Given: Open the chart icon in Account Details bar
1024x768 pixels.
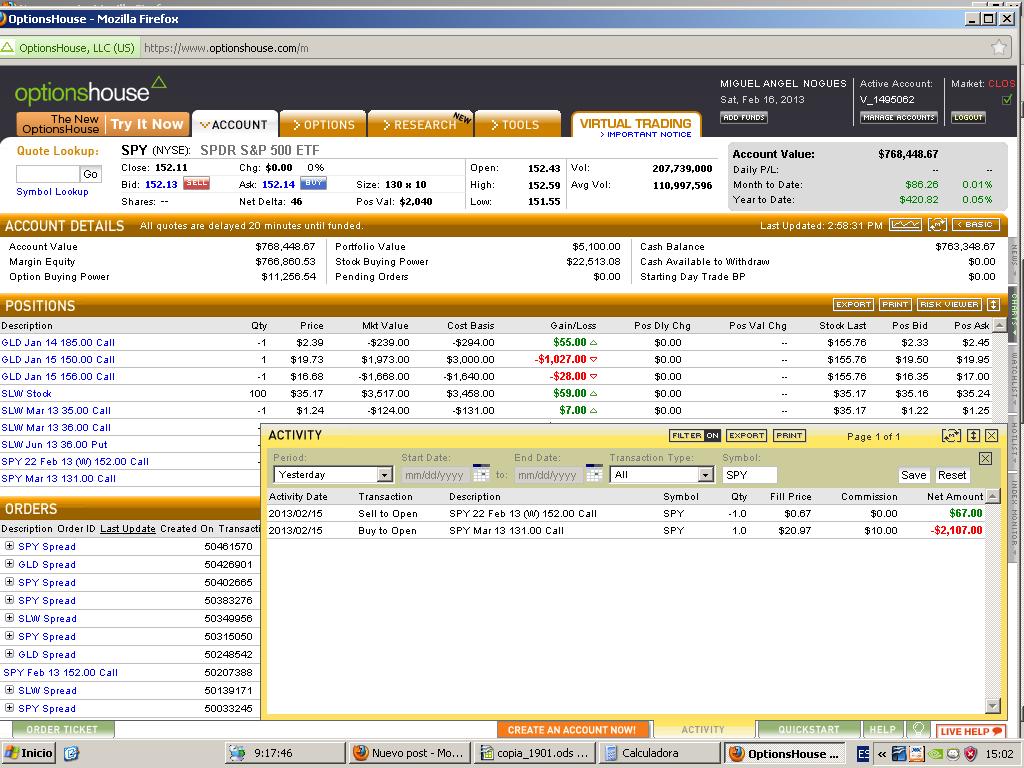Looking at the screenshot, I should tap(906, 225).
